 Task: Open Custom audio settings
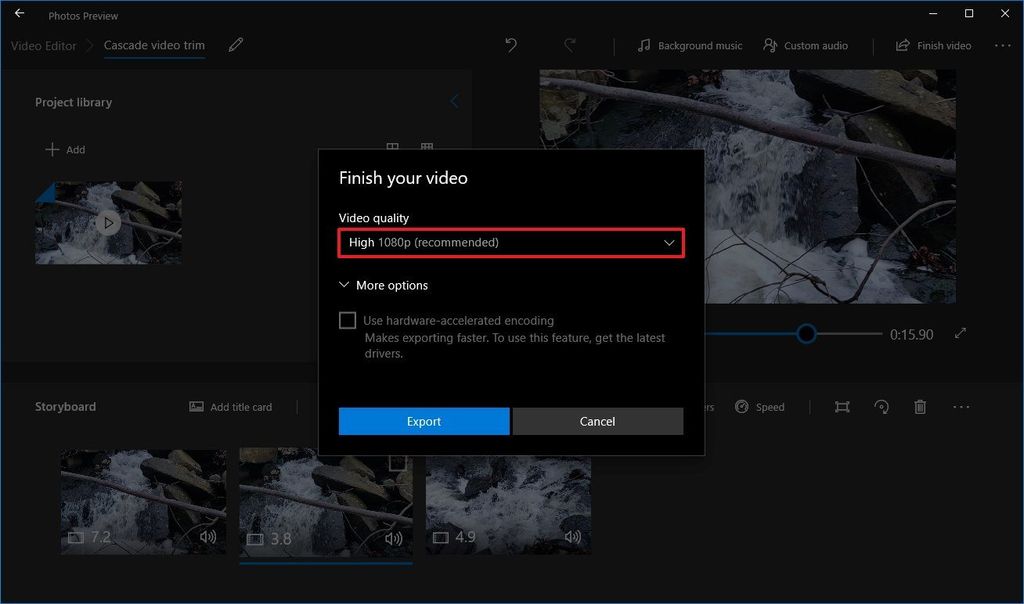pyautogui.click(x=806, y=45)
